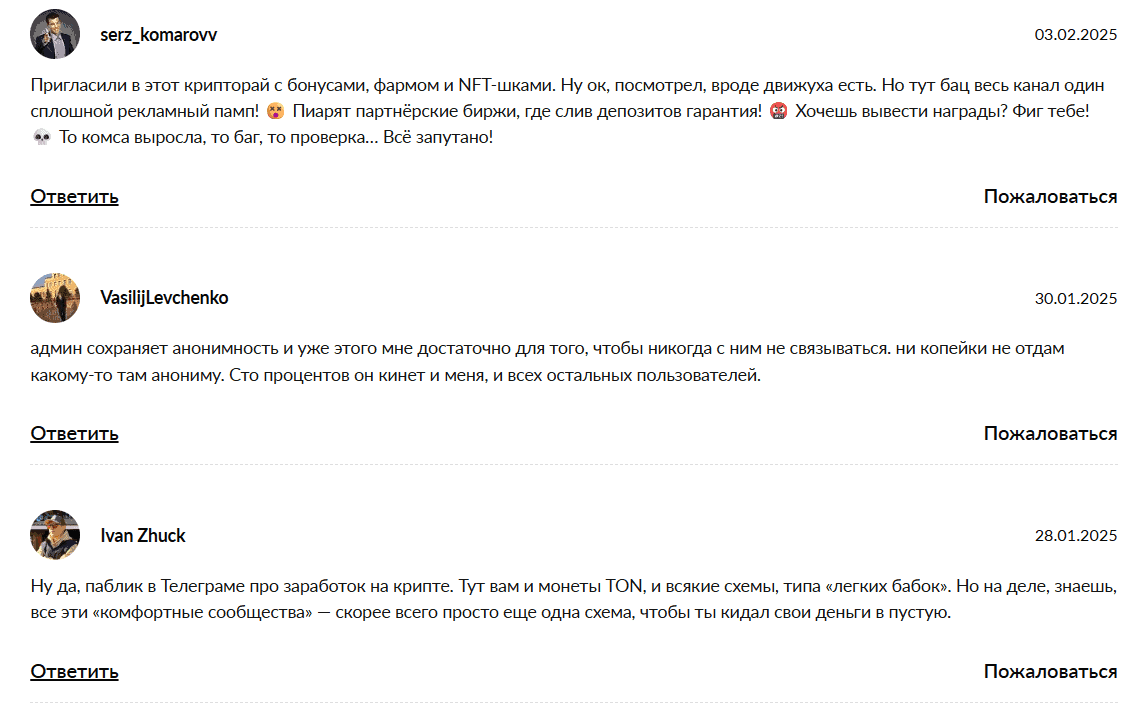Viewport: 1134px width, 703px height.
Task: Report Ivan Zhuck's comment using Пожаловаться
Action: (x=1050, y=671)
